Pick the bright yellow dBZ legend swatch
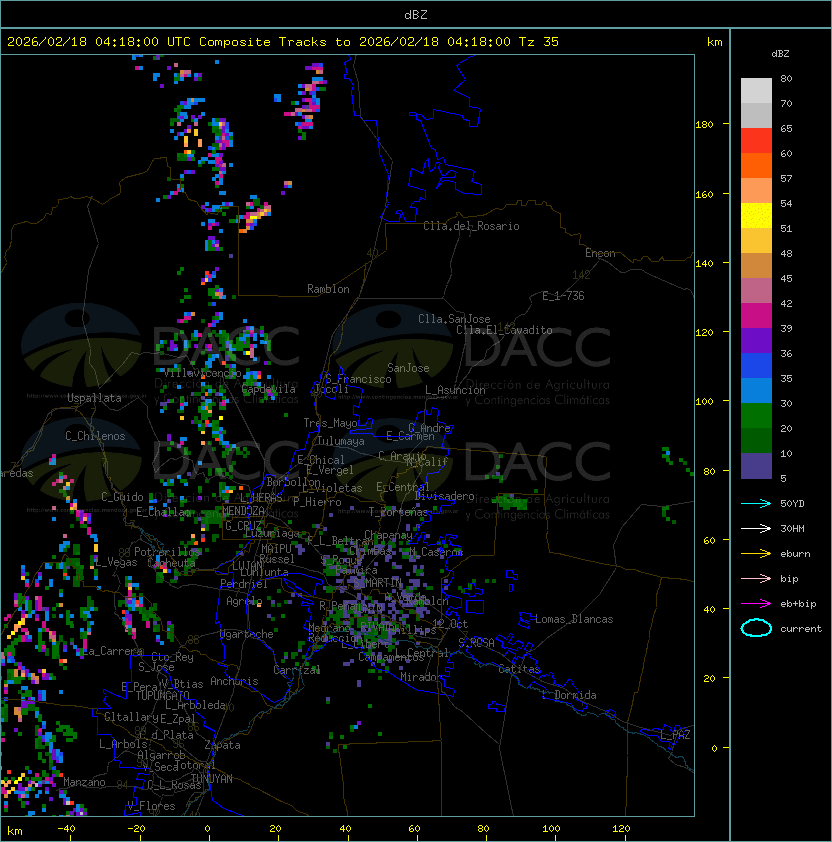832x842 pixels. [756, 215]
